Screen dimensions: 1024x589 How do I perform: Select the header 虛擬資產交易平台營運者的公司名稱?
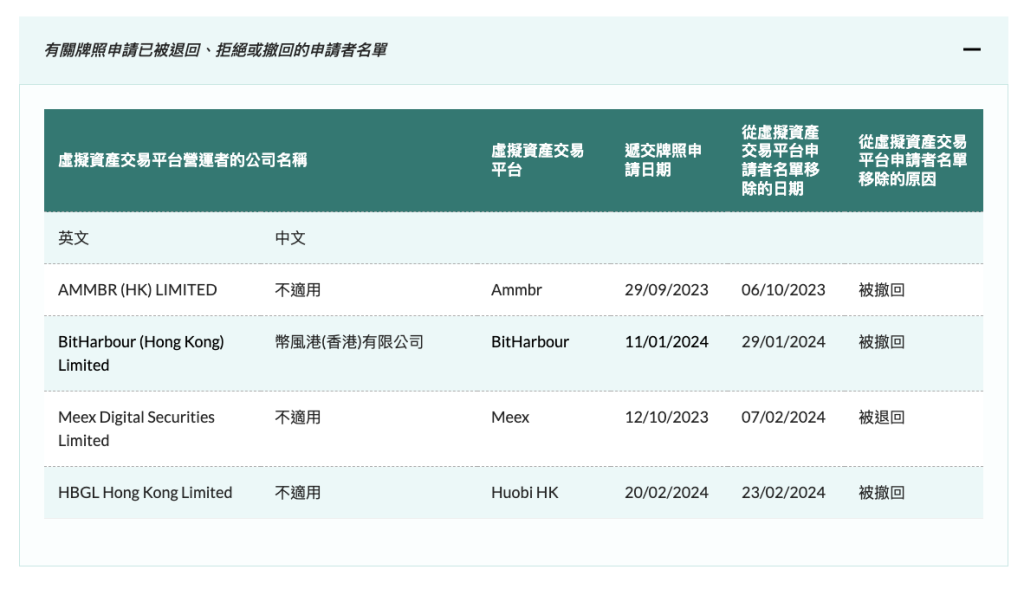[x=182, y=160]
